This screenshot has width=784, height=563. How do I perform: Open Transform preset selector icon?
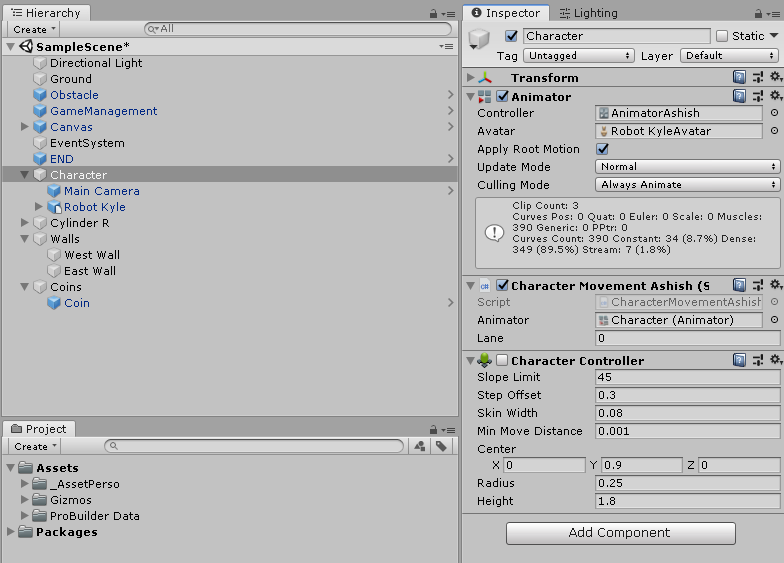pyautogui.click(x=758, y=77)
